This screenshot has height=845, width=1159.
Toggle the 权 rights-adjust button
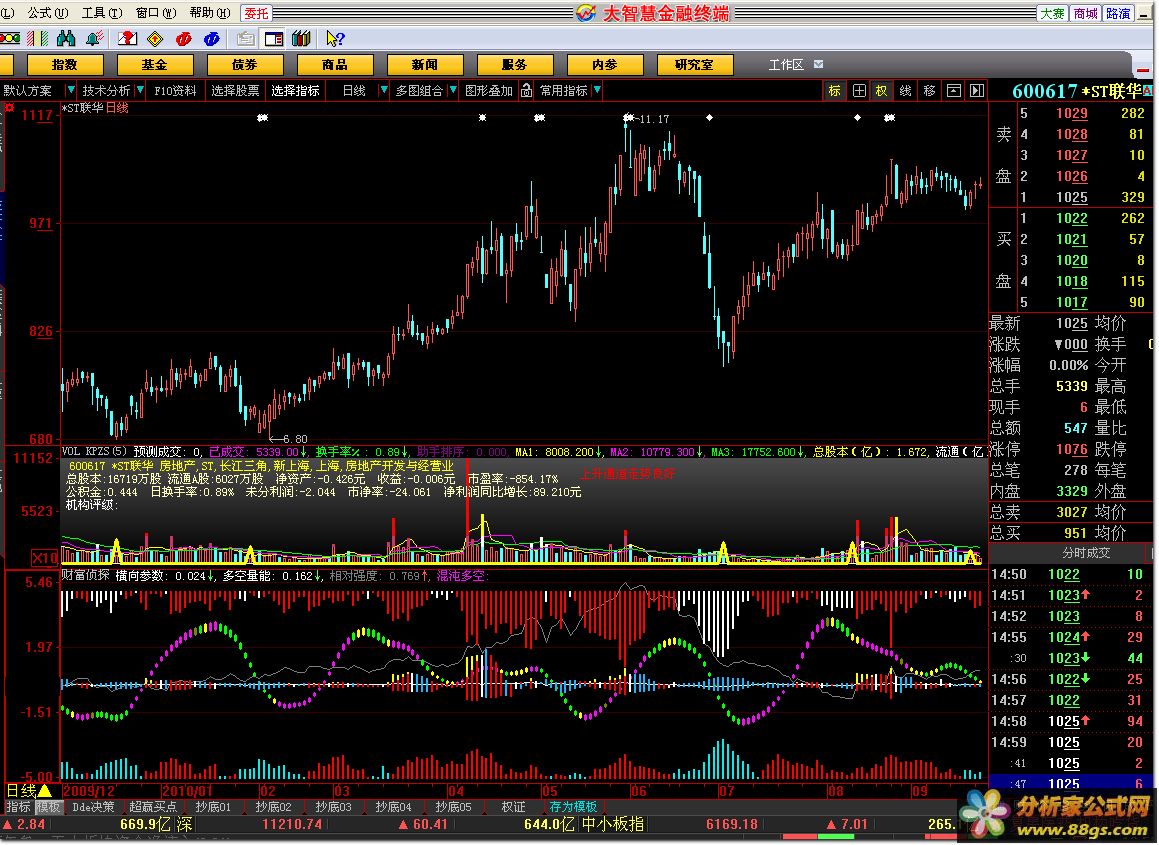(x=882, y=90)
